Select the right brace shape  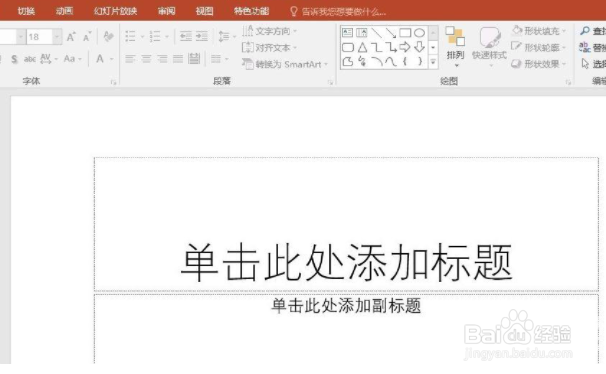click(x=420, y=61)
